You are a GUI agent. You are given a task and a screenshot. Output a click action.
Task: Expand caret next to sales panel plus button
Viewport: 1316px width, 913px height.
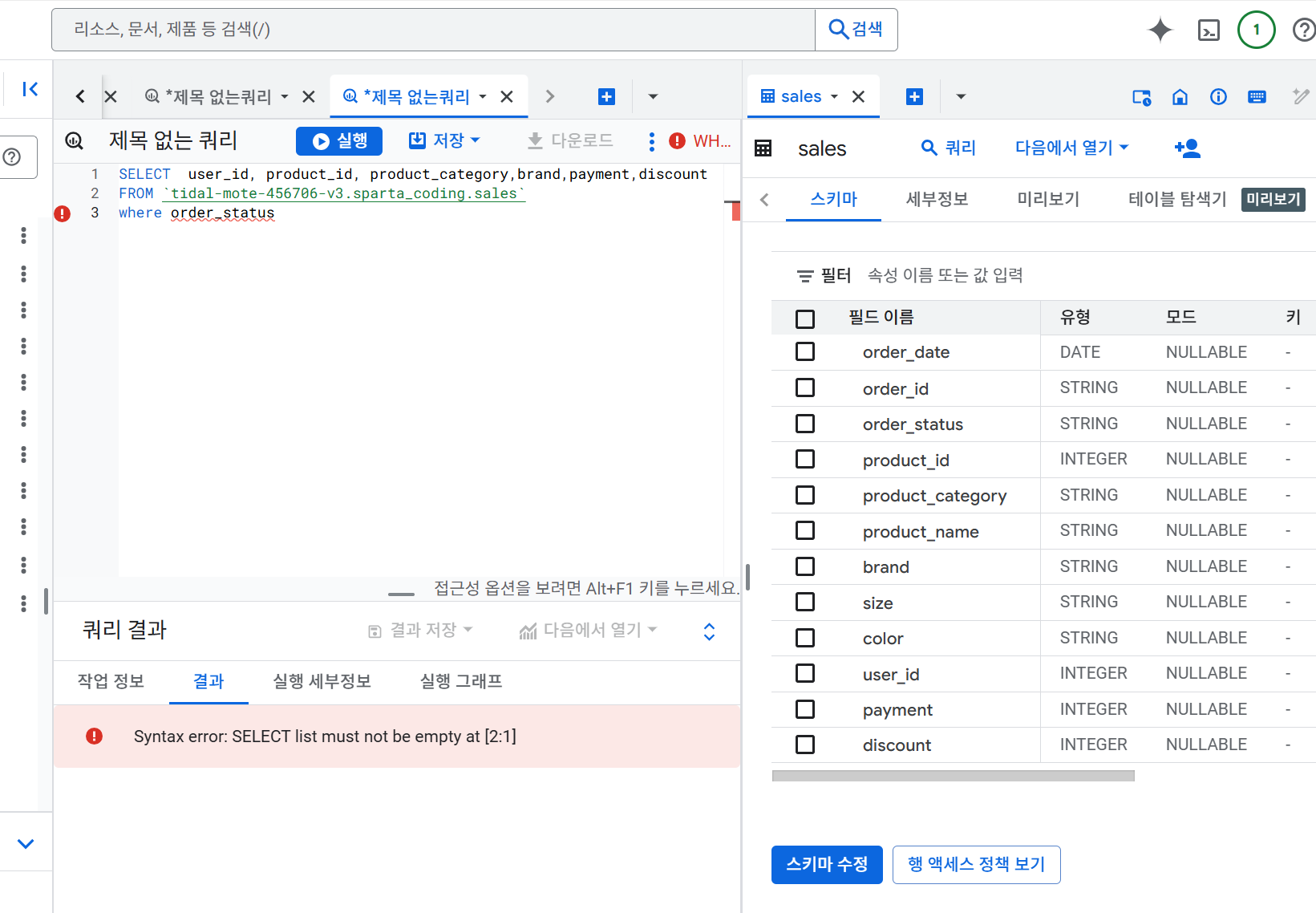tap(961, 96)
